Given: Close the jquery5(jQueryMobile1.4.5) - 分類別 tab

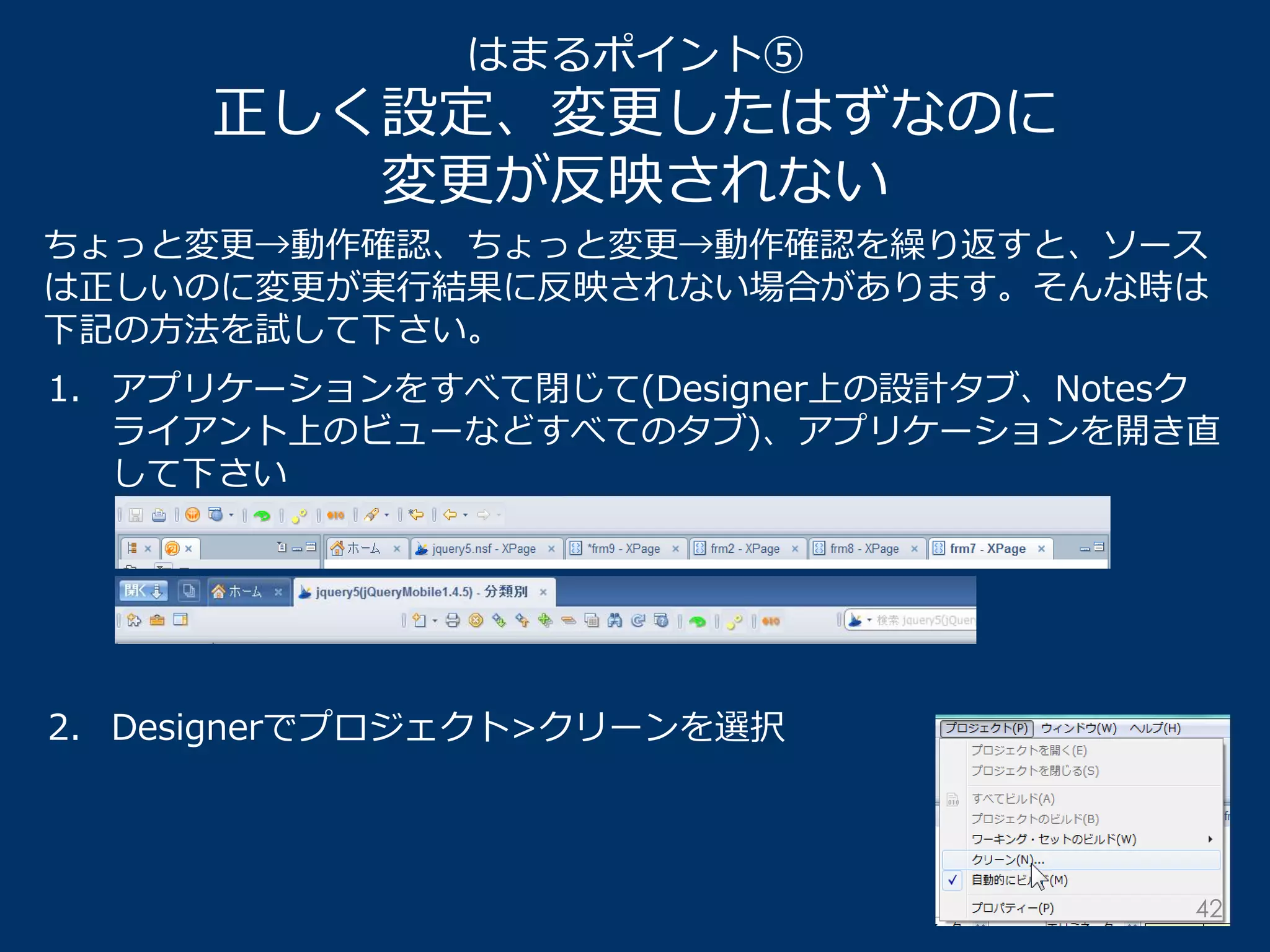Looking at the screenshot, I should click(543, 592).
